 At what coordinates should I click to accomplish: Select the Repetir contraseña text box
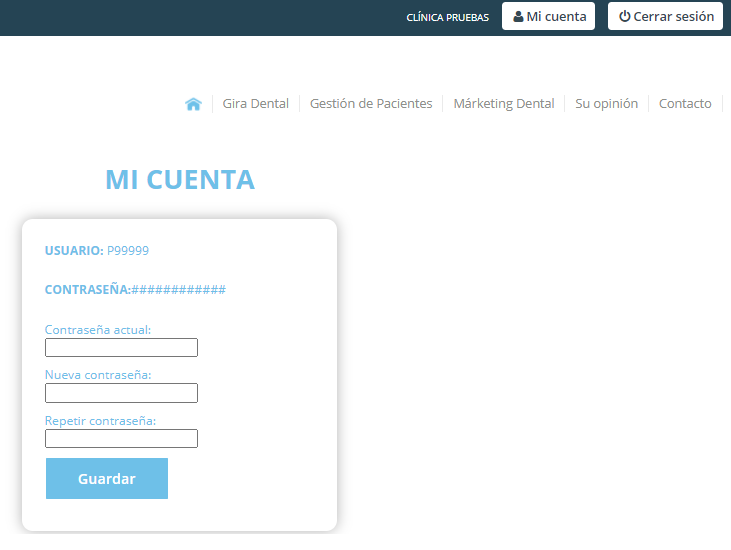pyautogui.click(x=121, y=438)
